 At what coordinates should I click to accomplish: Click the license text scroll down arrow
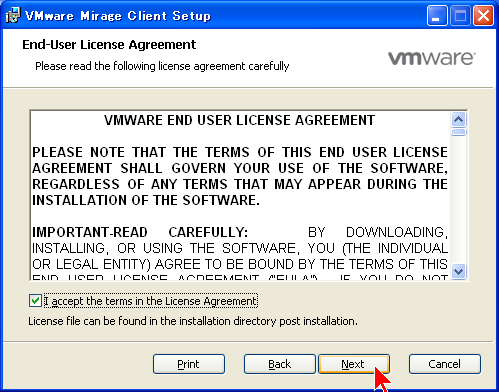(459, 271)
